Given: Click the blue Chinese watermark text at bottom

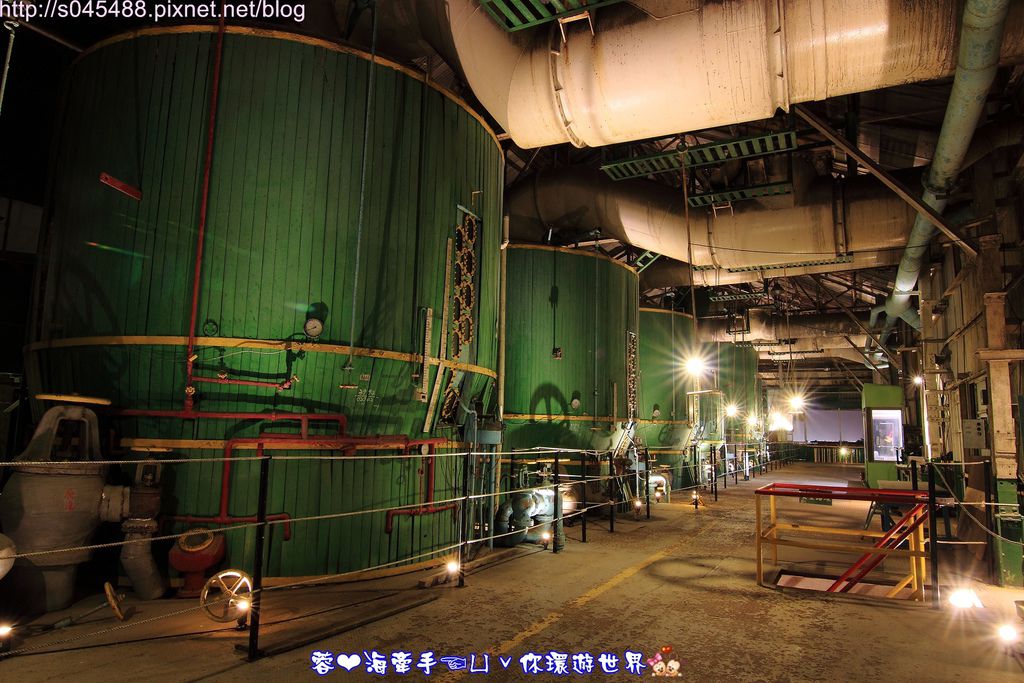Looking at the screenshot, I should click(x=478, y=663).
